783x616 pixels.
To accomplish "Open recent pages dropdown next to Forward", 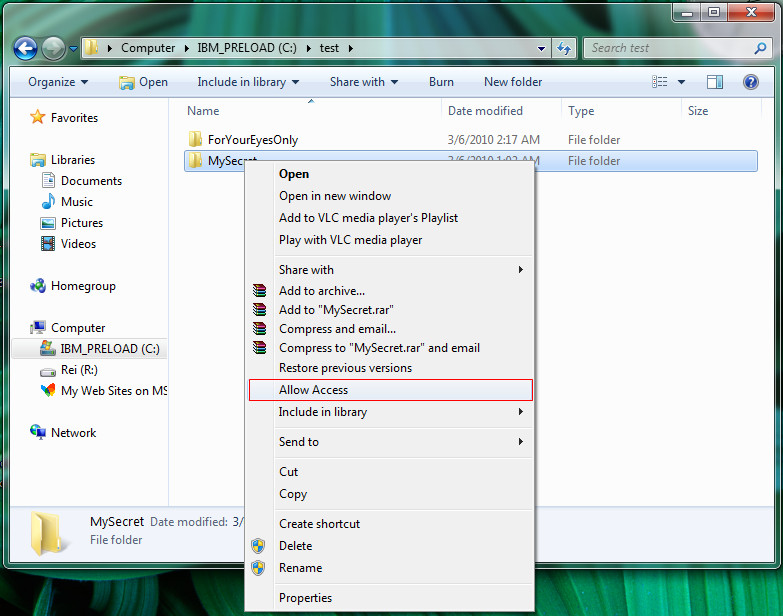I will (x=73, y=49).
